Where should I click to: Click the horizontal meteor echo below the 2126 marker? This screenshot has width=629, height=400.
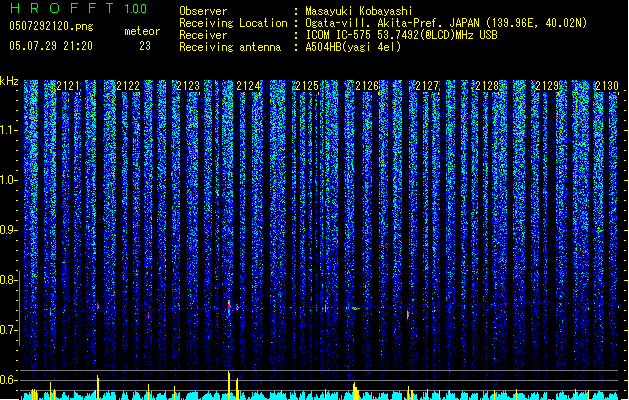[x=355, y=309]
